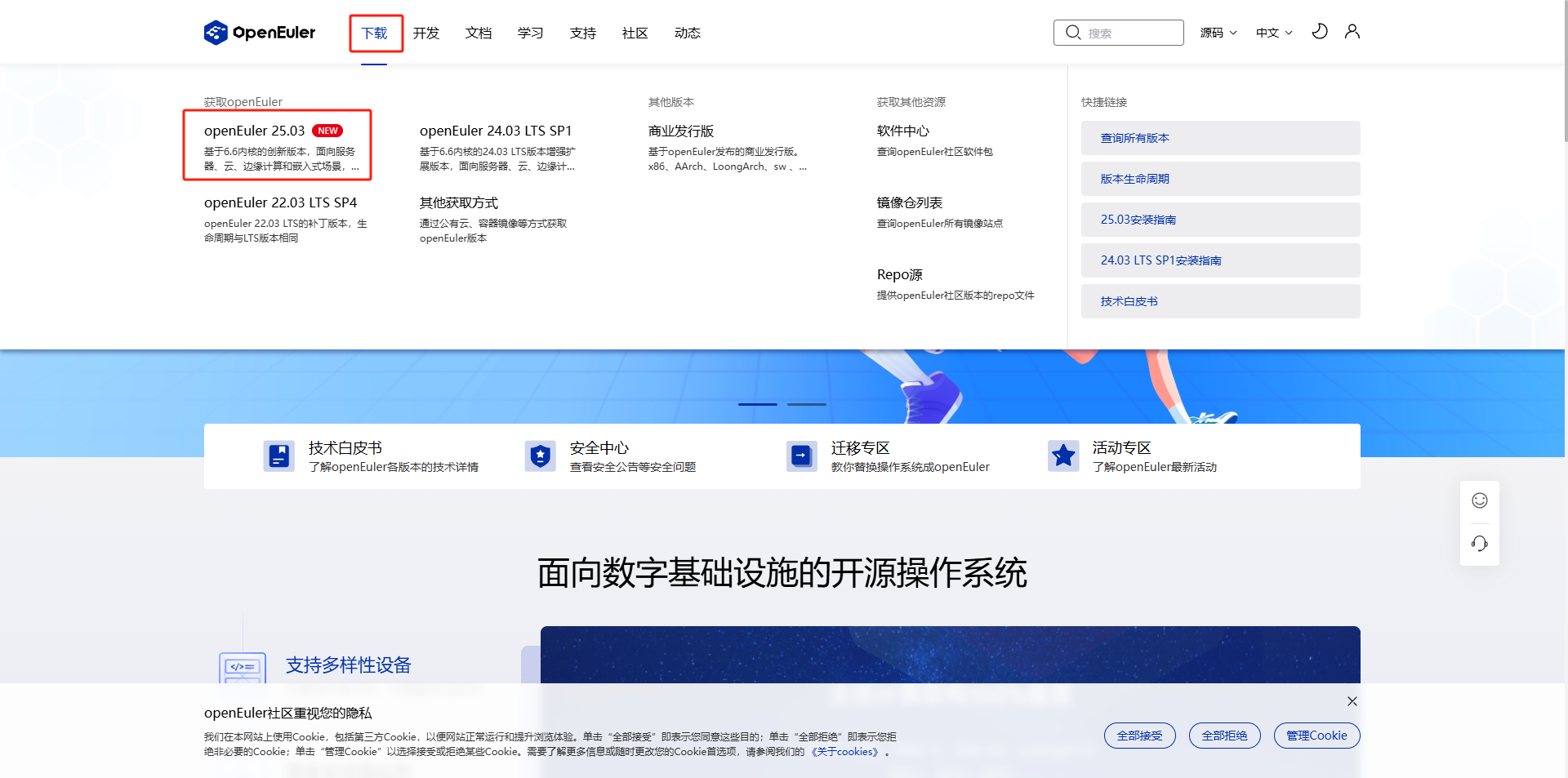Open the 动态 menu
The image size is (1568, 778).
(688, 33)
